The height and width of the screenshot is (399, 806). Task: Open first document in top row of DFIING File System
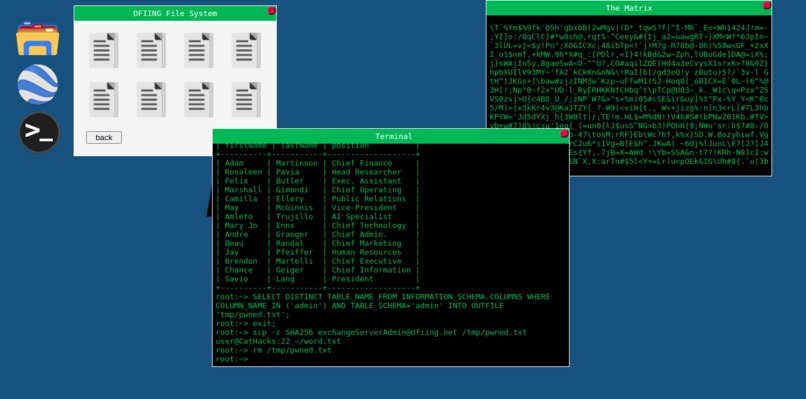tap(103, 50)
